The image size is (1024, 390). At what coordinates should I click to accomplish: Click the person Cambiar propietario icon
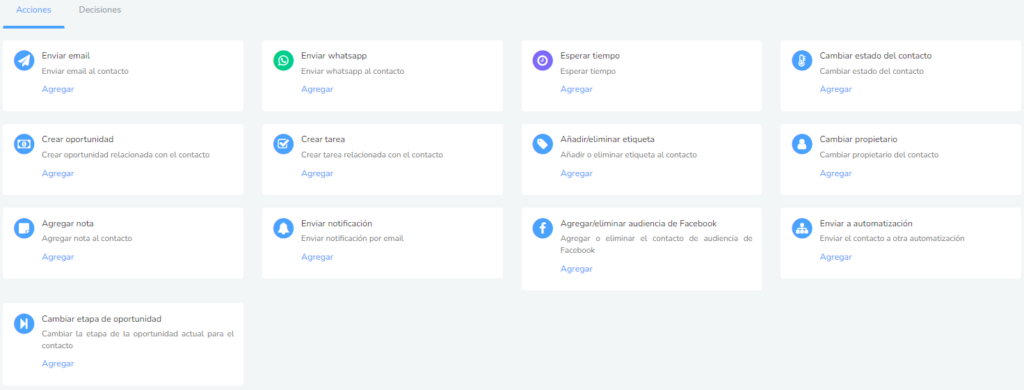[x=802, y=144]
